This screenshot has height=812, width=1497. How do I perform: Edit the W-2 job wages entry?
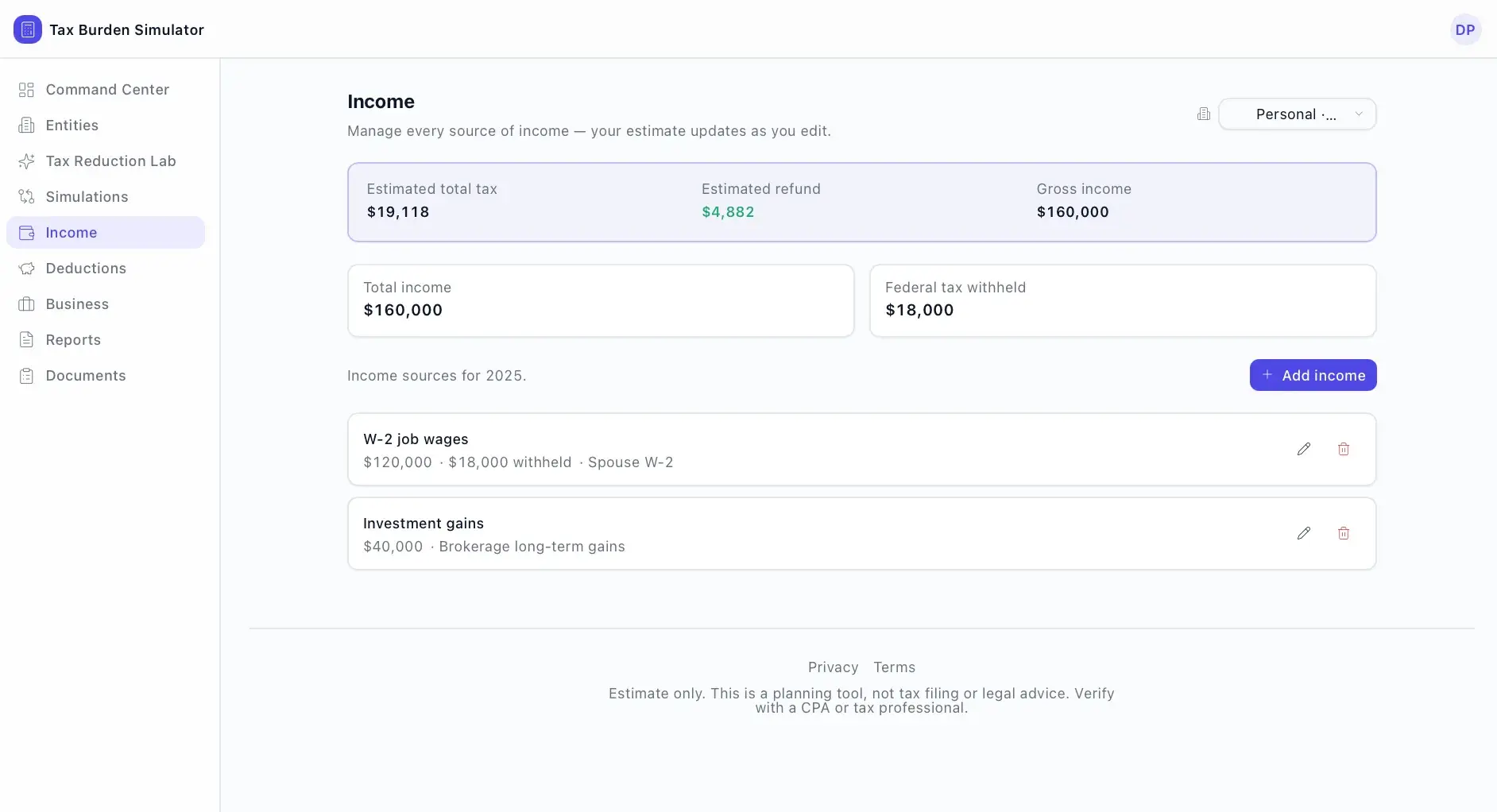tap(1304, 449)
